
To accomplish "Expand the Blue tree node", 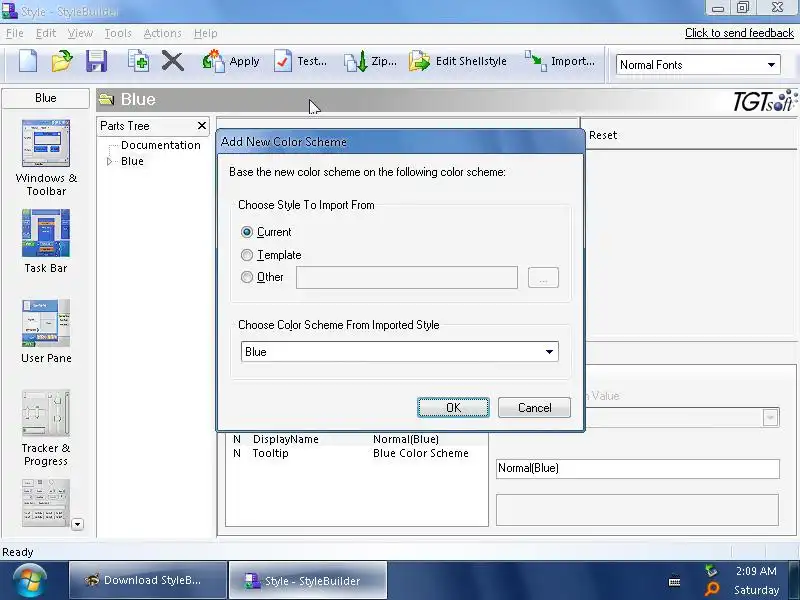I will [109, 161].
